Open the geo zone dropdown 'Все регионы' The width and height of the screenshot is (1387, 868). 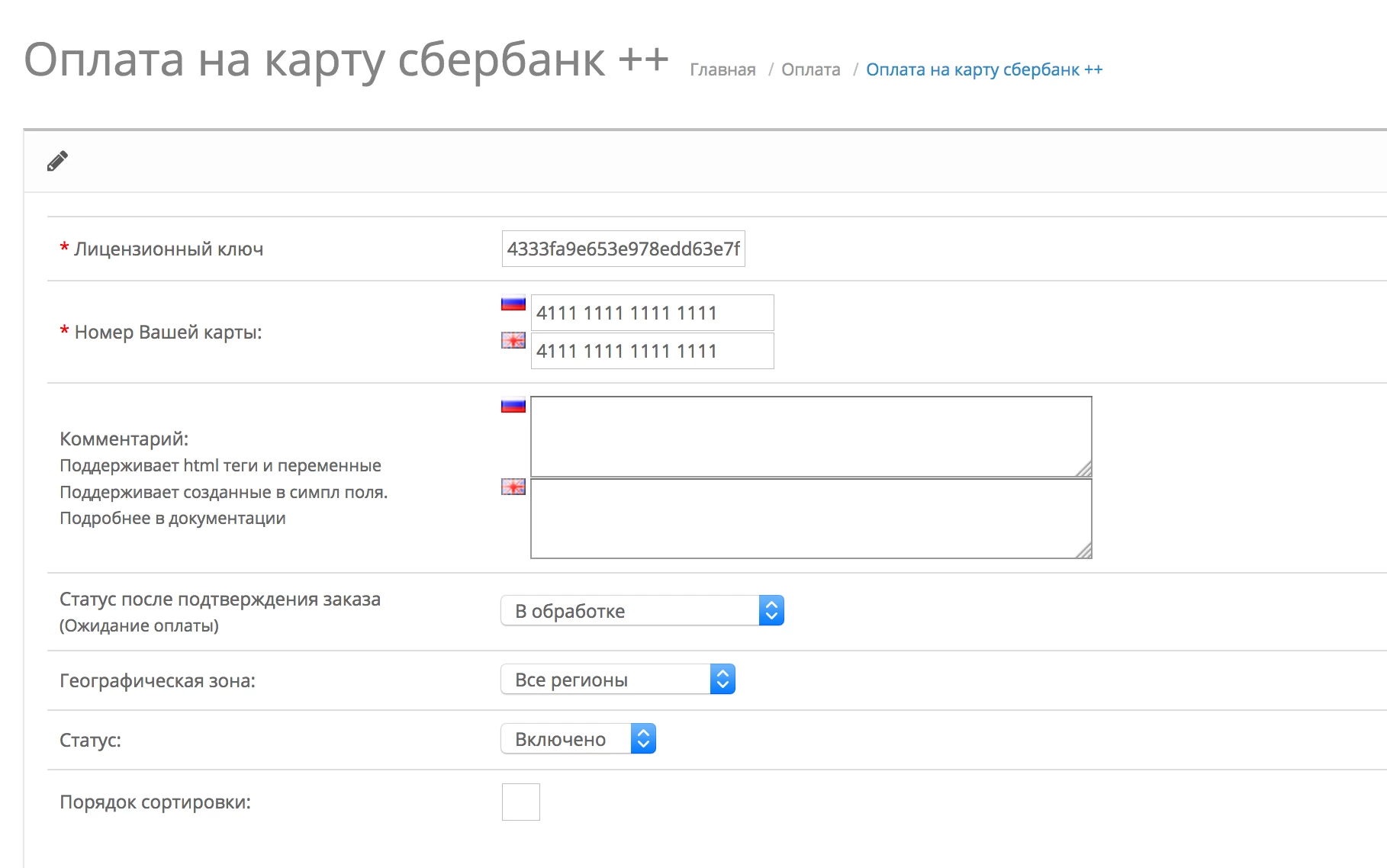point(618,680)
